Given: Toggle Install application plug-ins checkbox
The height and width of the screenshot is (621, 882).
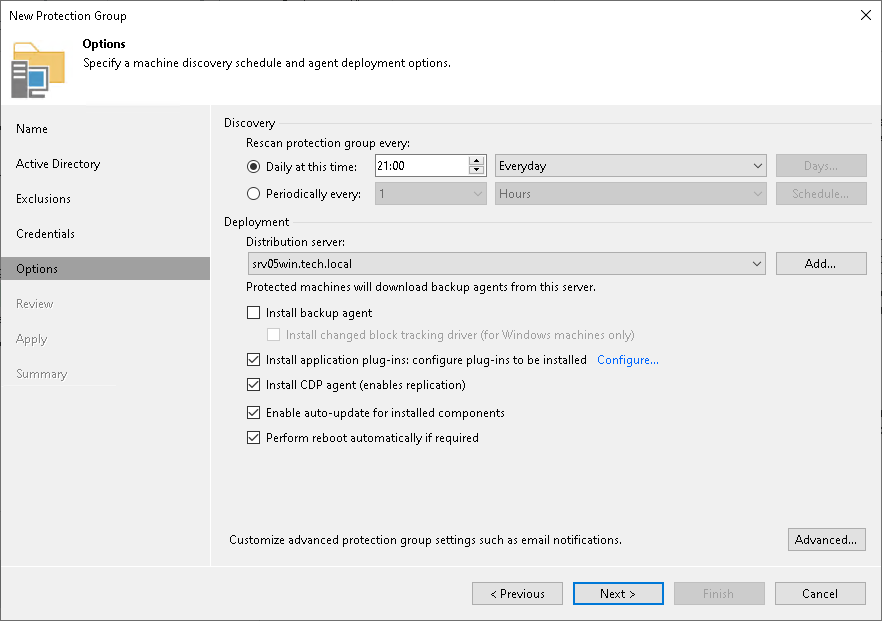Looking at the screenshot, I should click(x=254, y=359).
